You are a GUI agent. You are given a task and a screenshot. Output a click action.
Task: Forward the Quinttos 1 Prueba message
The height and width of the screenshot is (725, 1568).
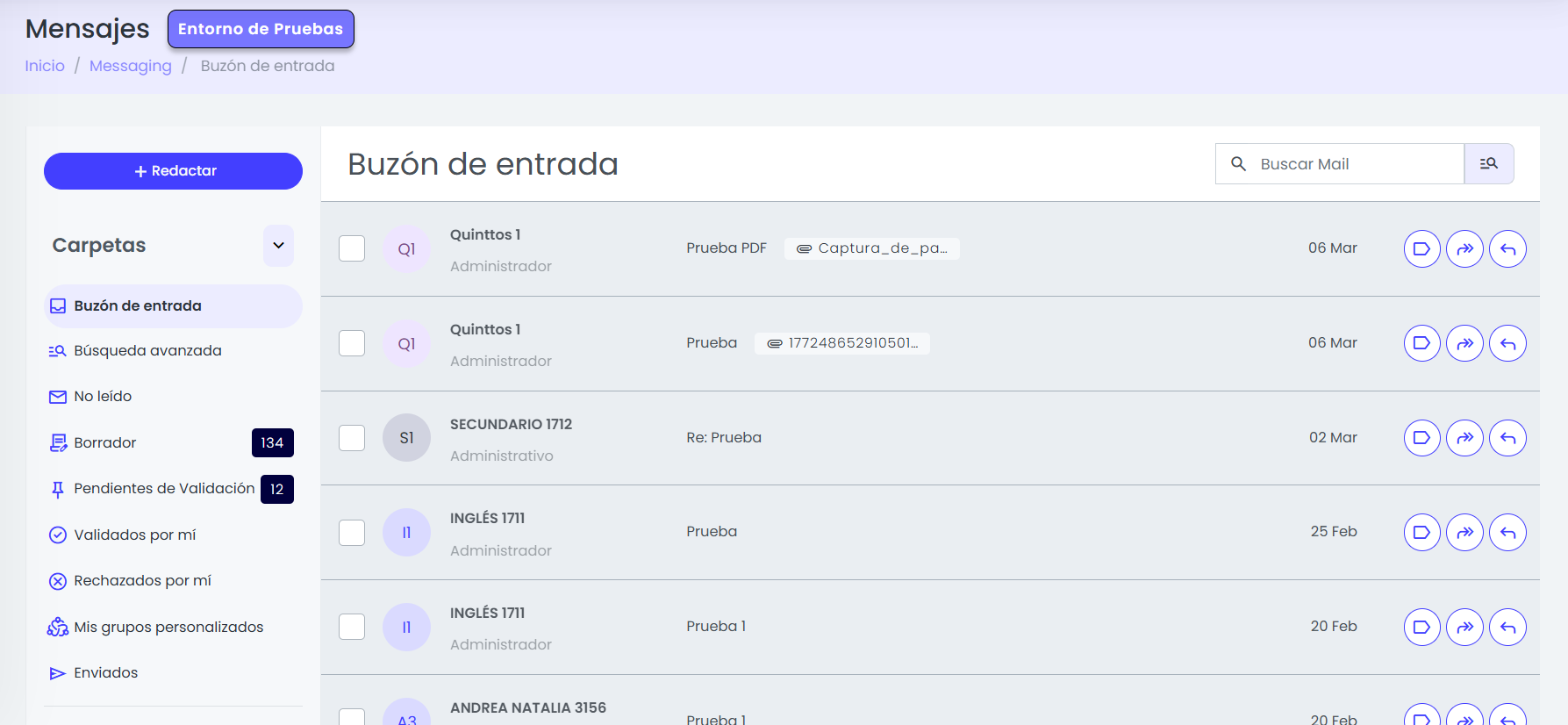[1465, 343]
